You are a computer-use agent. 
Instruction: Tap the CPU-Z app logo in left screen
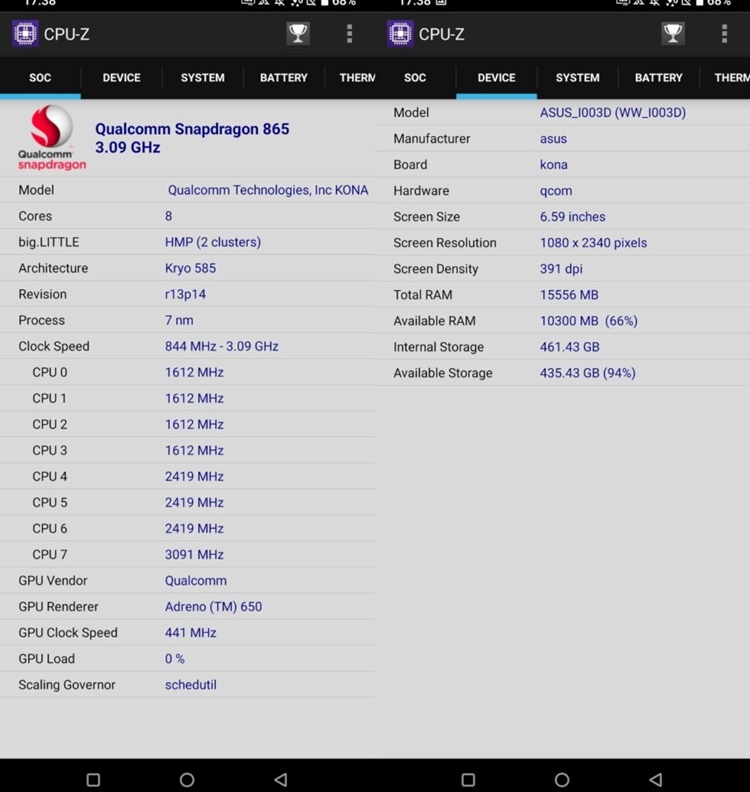(x=25, y=34)
